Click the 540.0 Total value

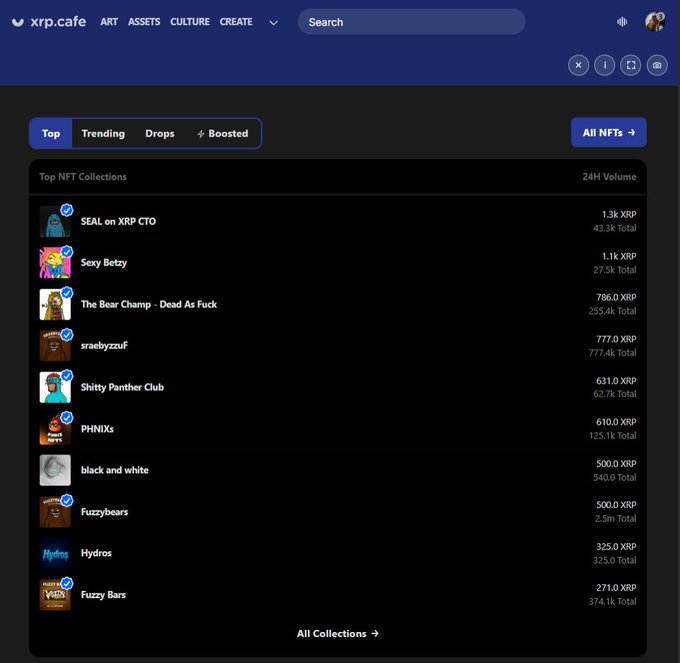pyautogui.click(x=615, y=477)
